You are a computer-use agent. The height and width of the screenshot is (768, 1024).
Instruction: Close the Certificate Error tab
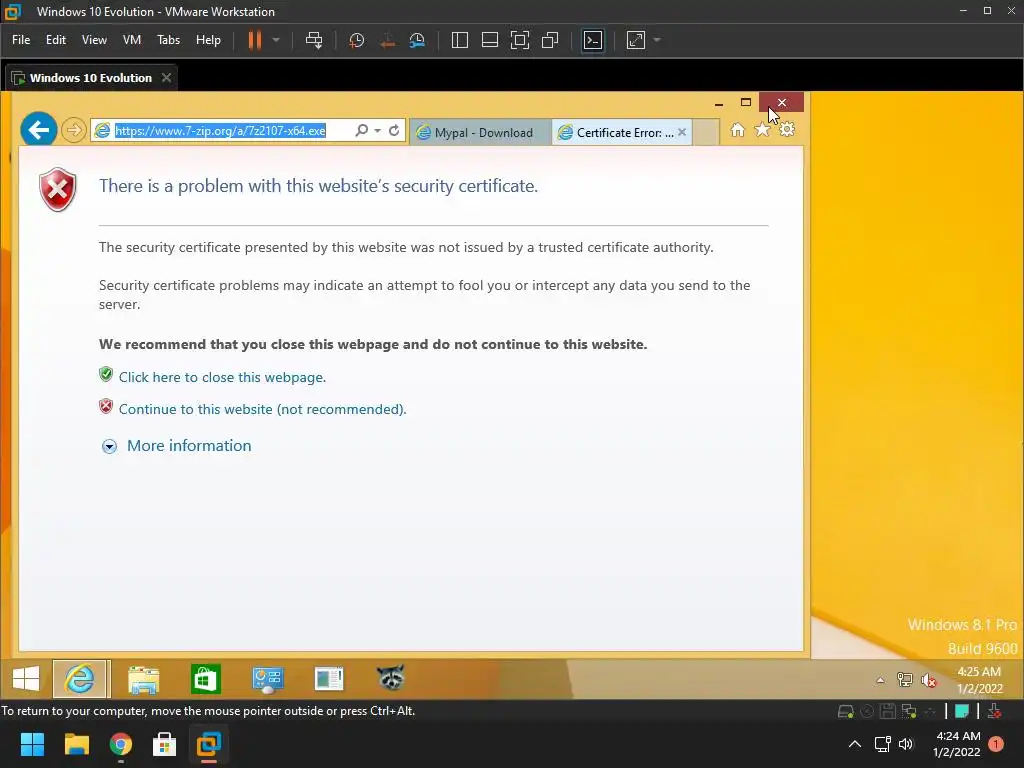coord(682,132)
